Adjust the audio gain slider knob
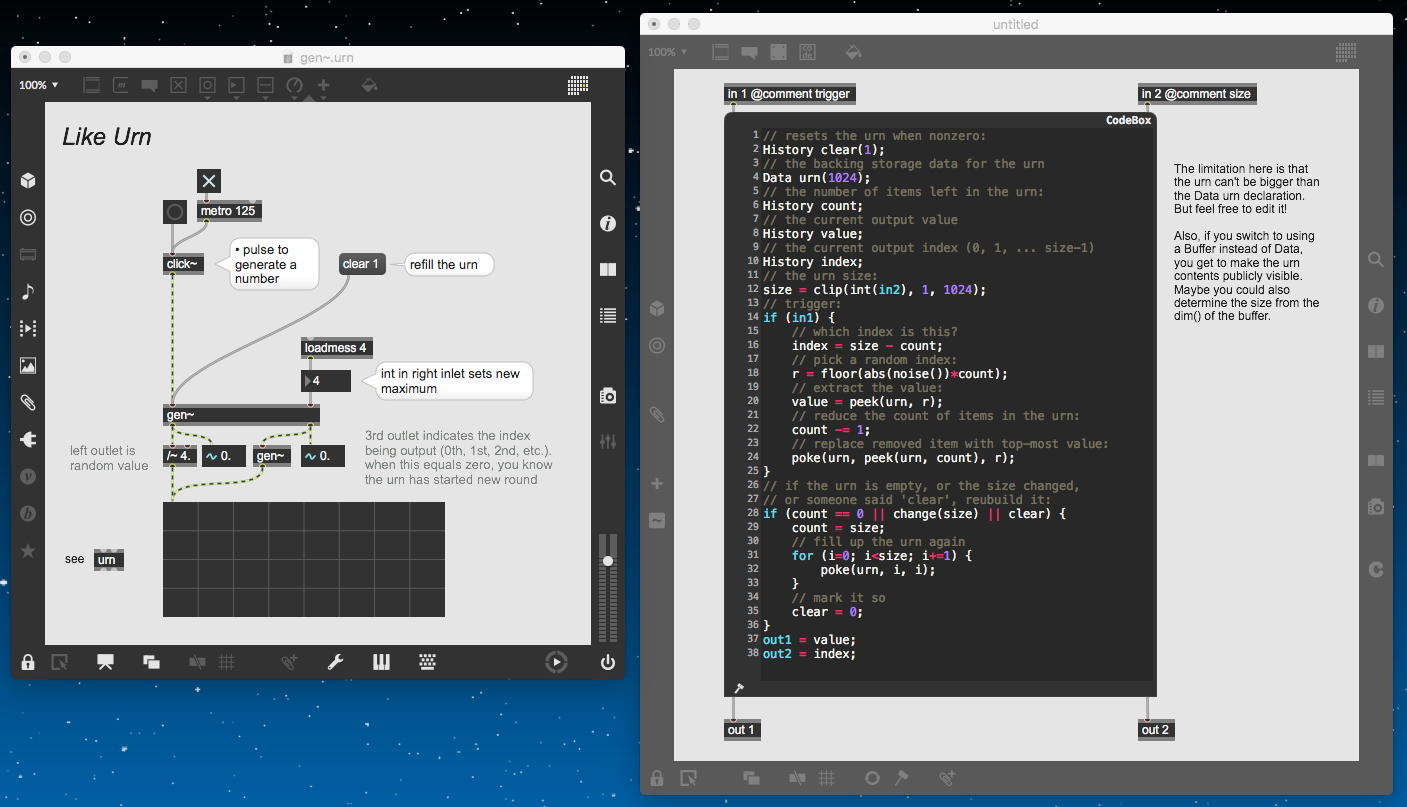 [607, 561]
